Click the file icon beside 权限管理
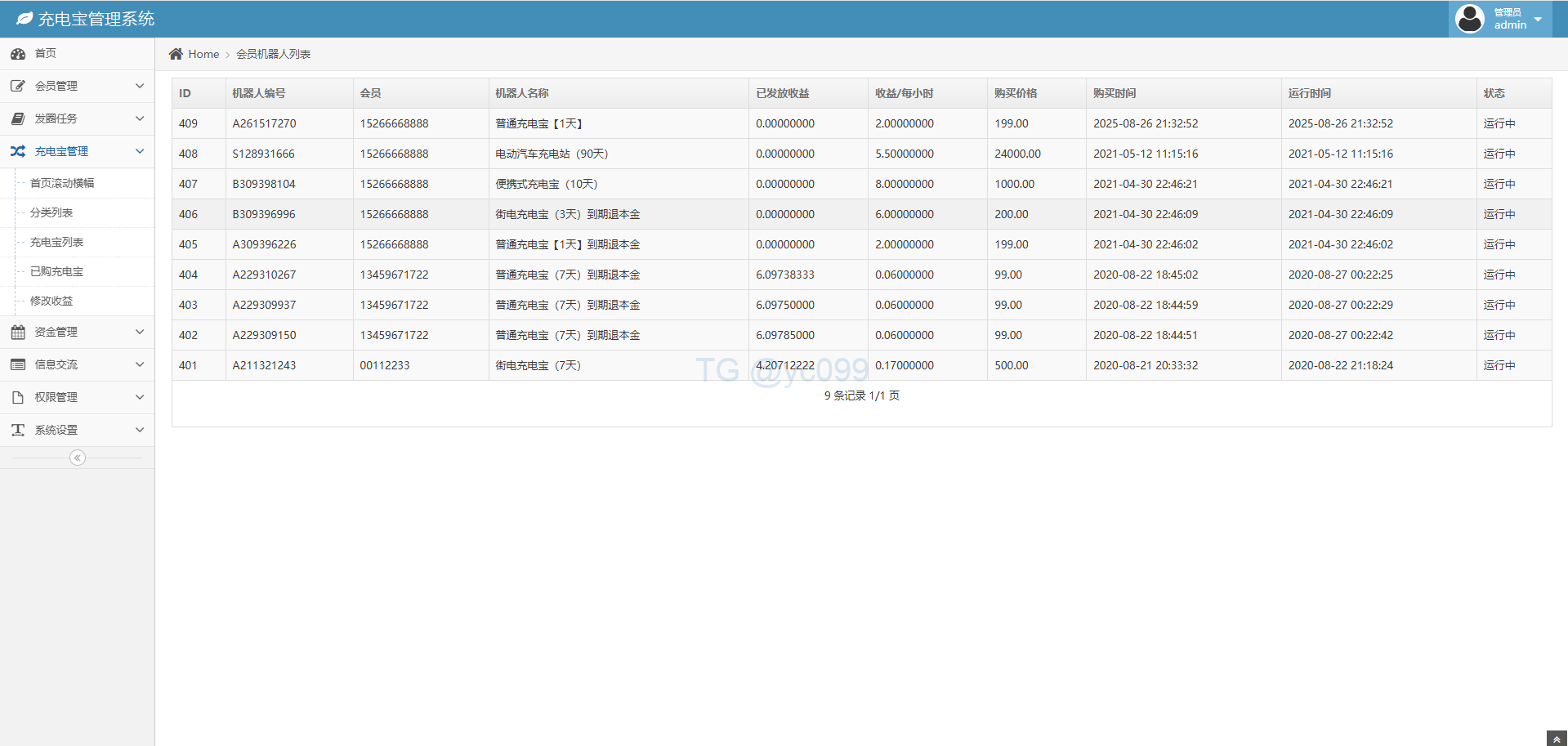Screen dimensions: 1568x746 pyautogui.click(x=18, y=397)
